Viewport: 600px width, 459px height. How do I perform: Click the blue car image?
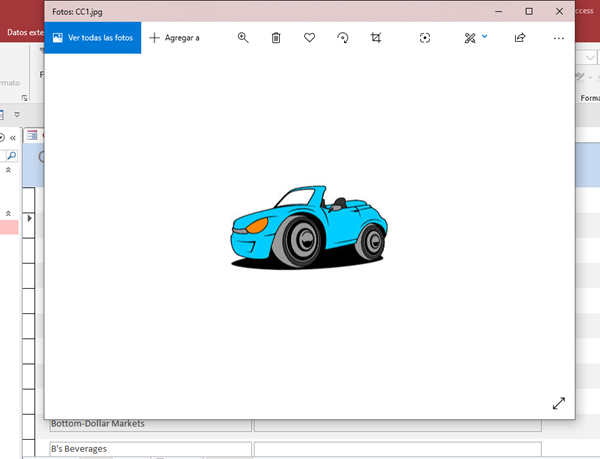tap(308, 227)
